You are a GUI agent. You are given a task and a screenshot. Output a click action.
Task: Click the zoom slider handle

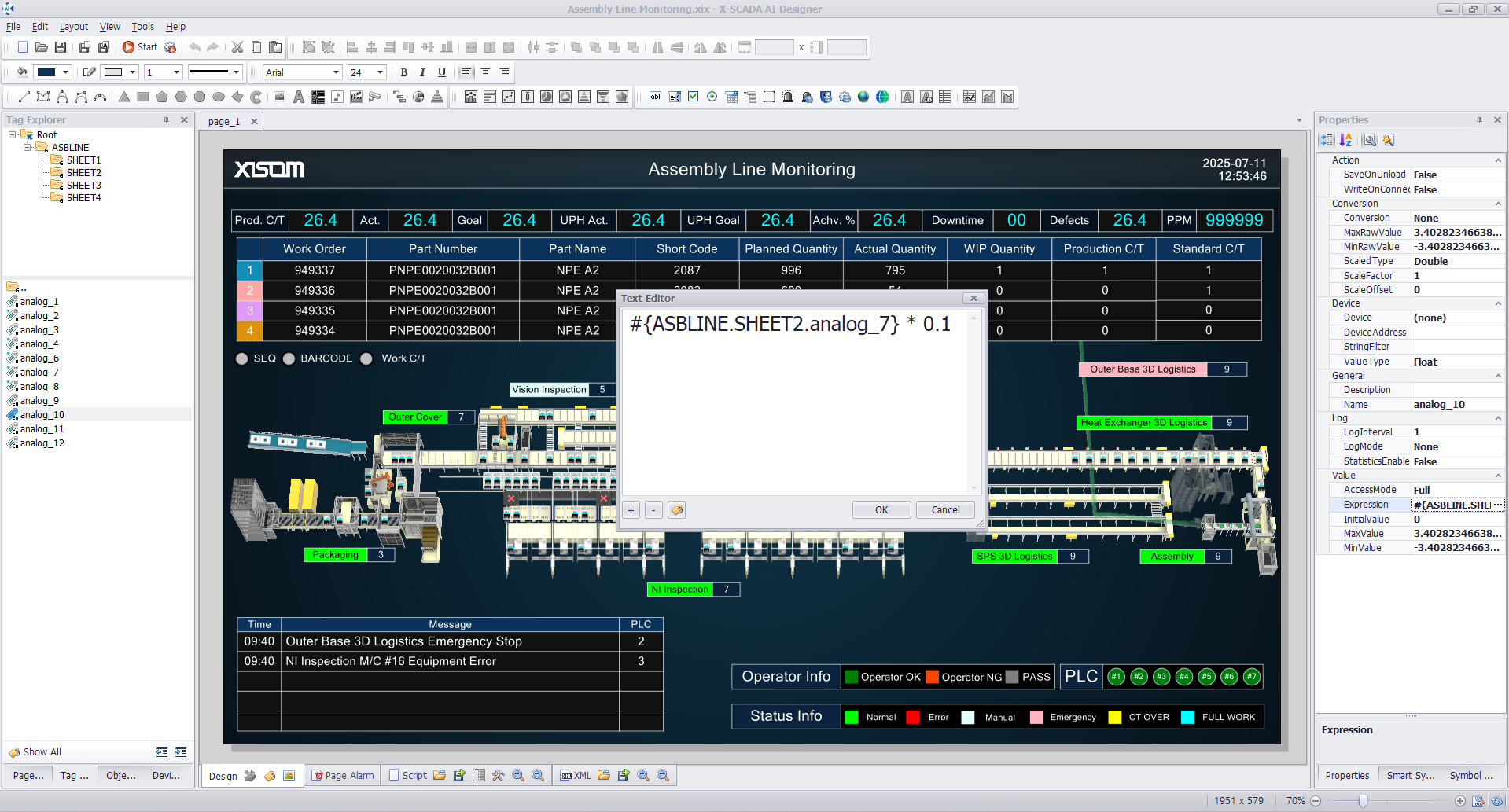(1363, 801)
